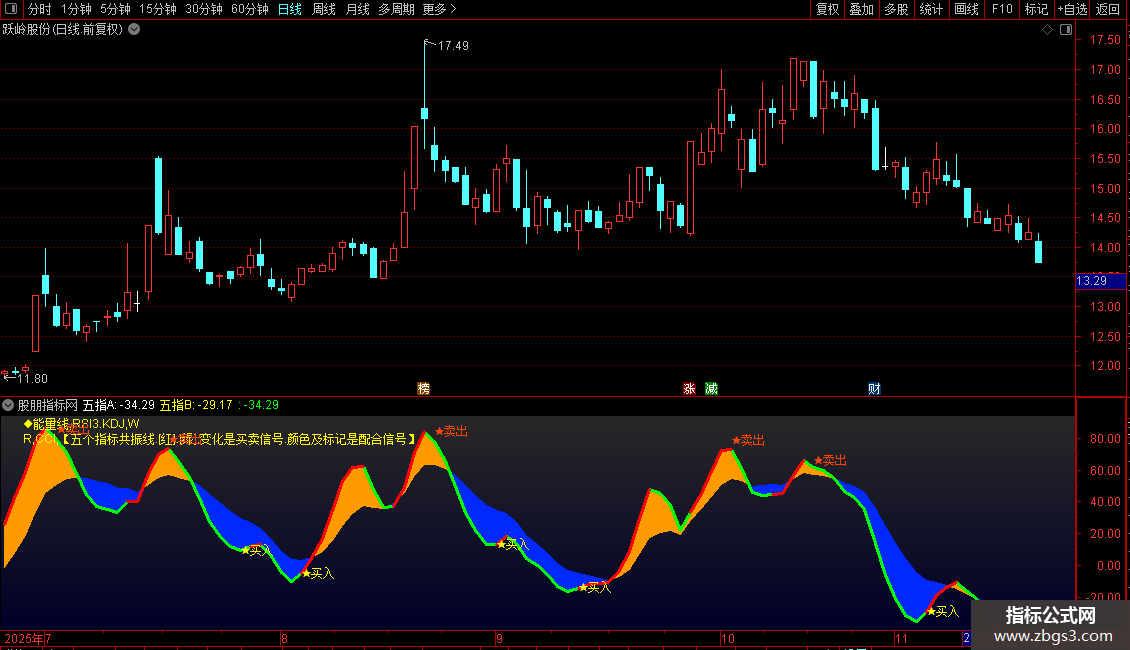
Task: Select the 15分钟 period tab
Action: coord(158,9)
